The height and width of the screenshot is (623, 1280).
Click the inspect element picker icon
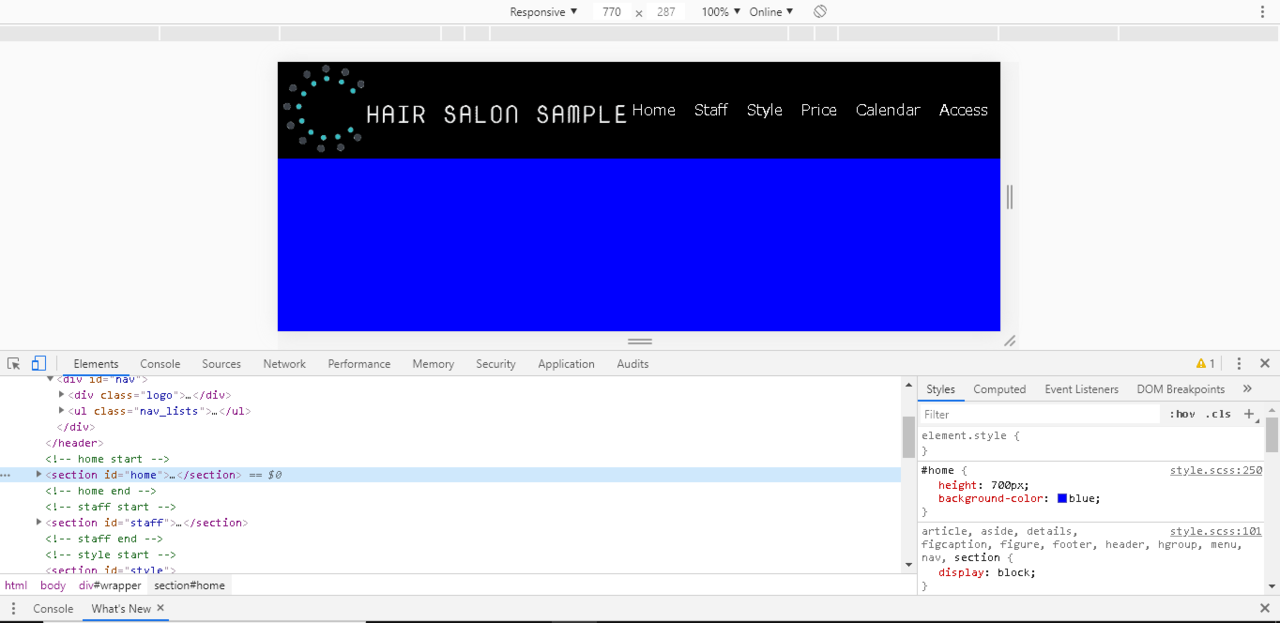tap(14, 364)
